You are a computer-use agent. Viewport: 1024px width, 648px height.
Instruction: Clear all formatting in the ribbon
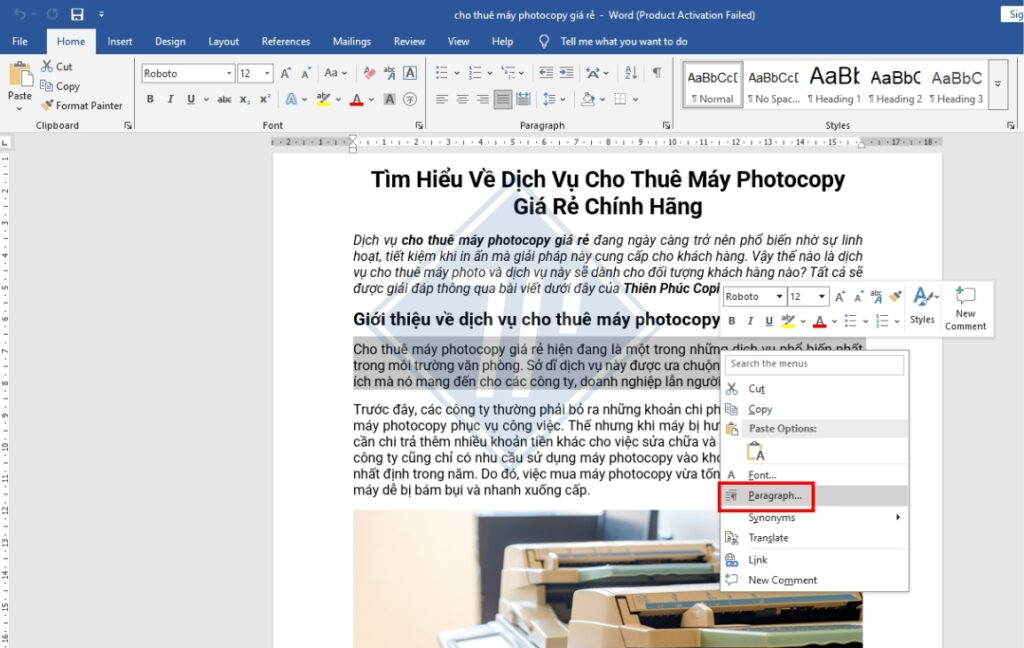tap(369, 73)
